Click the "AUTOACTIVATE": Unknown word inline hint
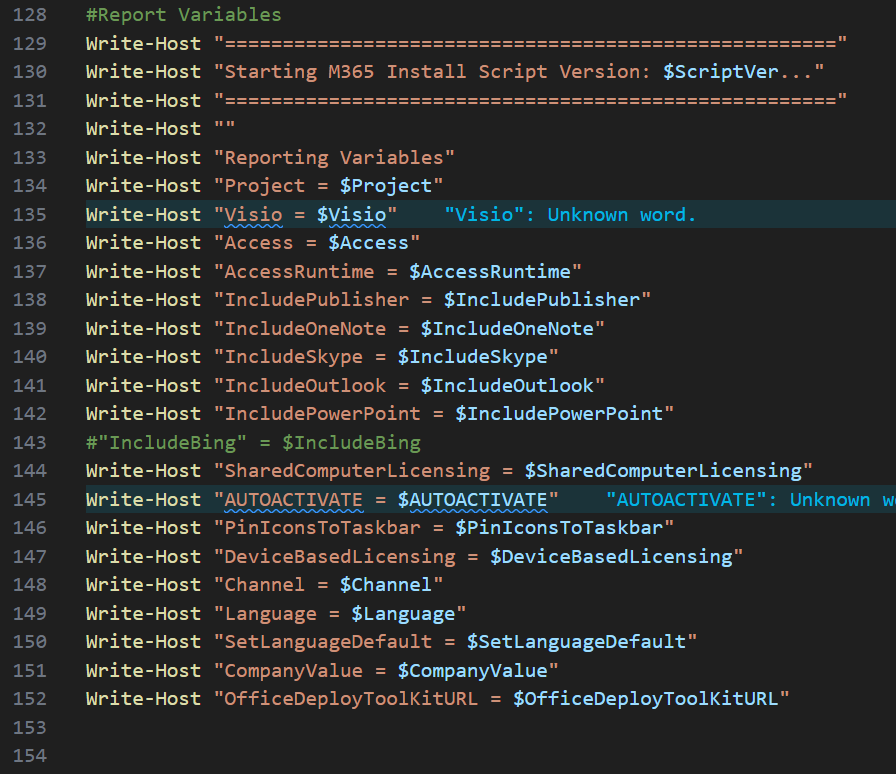This screenshot has height=774, width=896. [750, 500]
